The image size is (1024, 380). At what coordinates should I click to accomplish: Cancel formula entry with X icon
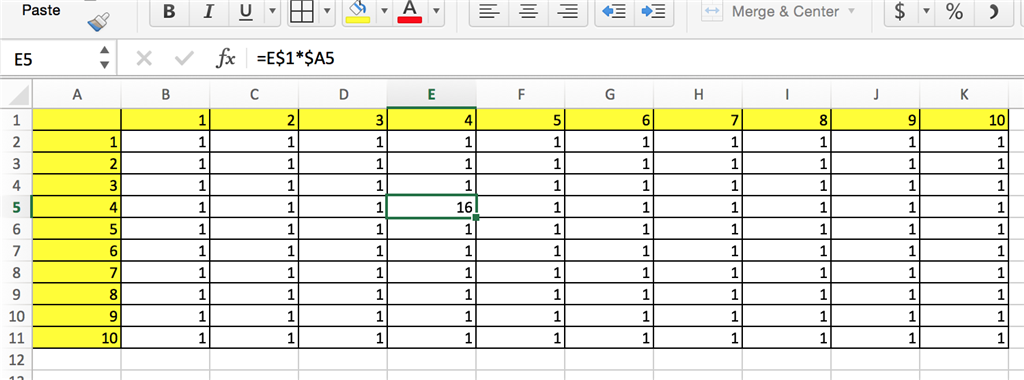(144, 59)
